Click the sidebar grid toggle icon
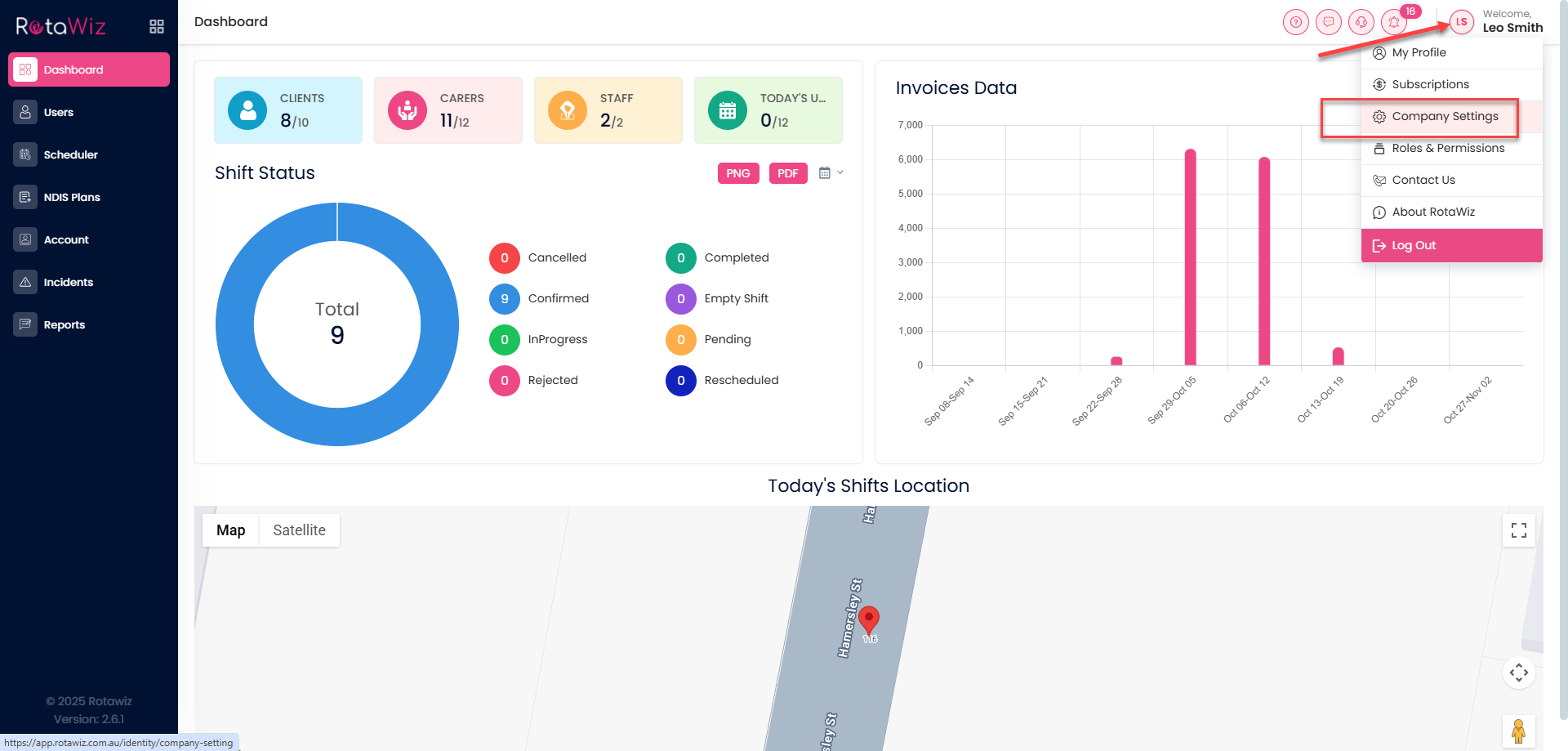1568x751 pixels. tap(157, 27)
